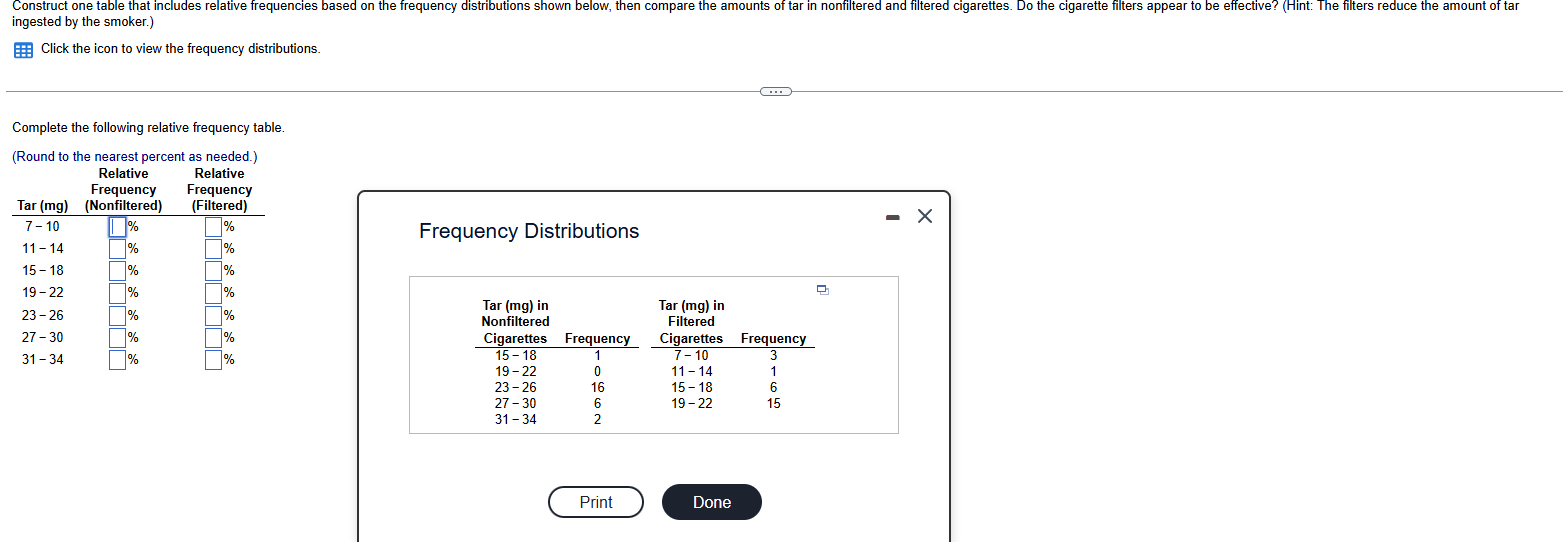Open the frequency distributions table icon
1563x542 pixels.
point(23,50)
